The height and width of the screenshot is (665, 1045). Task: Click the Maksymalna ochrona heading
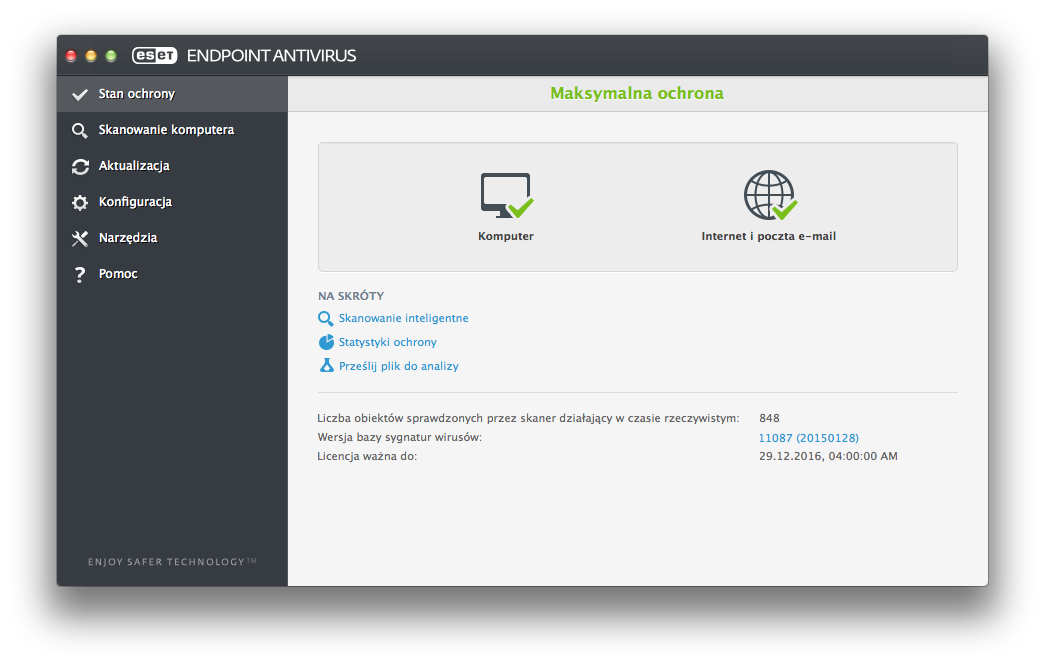coord(636,93)
